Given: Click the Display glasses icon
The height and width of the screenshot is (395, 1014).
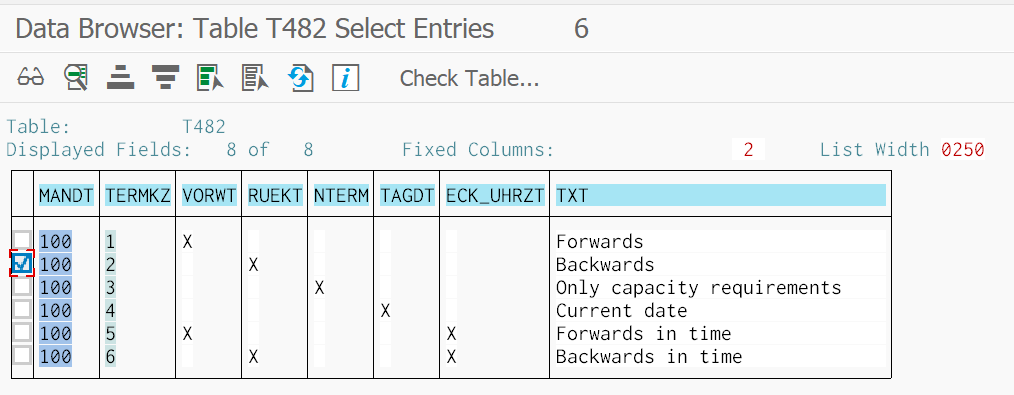Looking at the screenshot, I should pyautogui.click(x=30, y=78).
